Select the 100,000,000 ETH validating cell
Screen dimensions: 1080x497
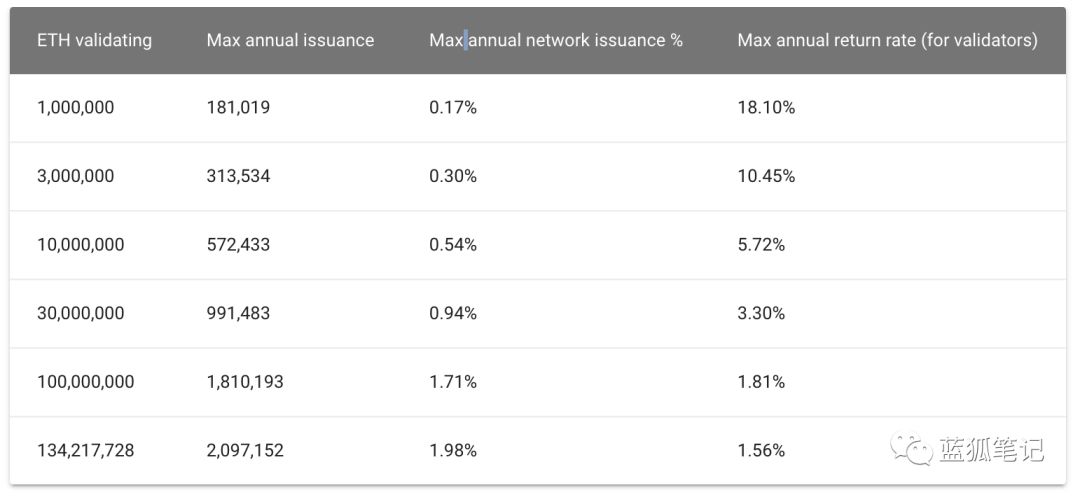[x=85, y=382]
